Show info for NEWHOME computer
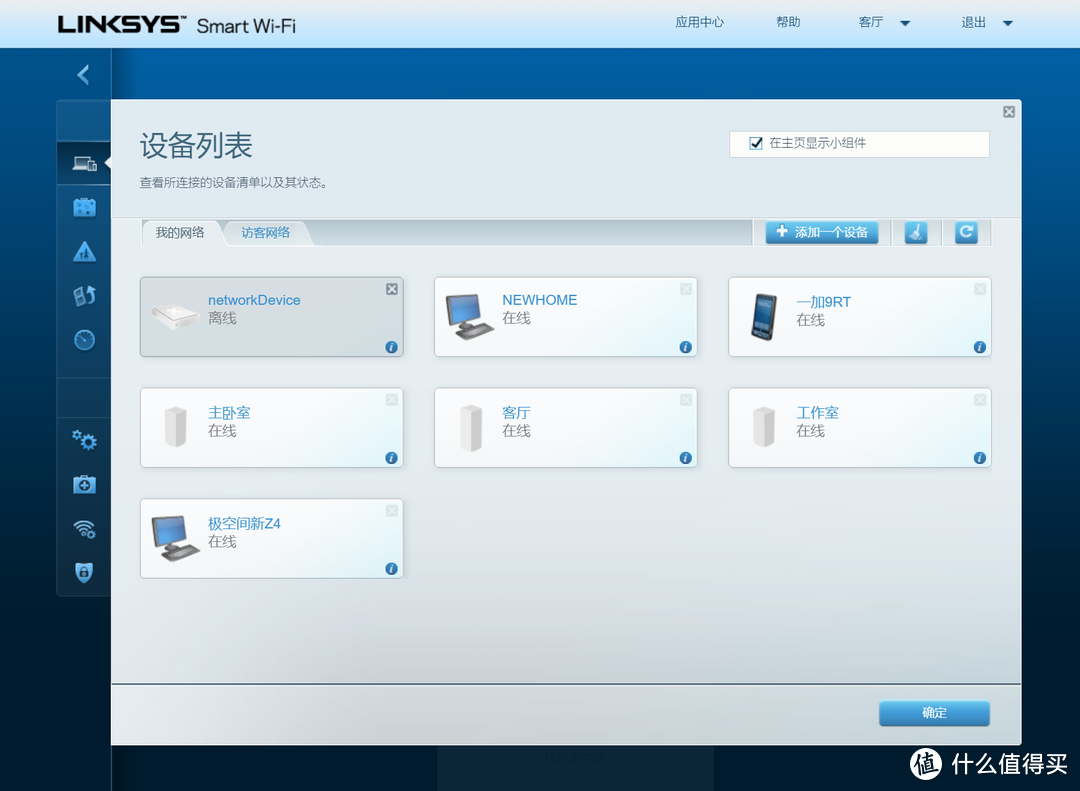Screen dimensions: 1080x791 pyautogui.click(x=685, y=347)
